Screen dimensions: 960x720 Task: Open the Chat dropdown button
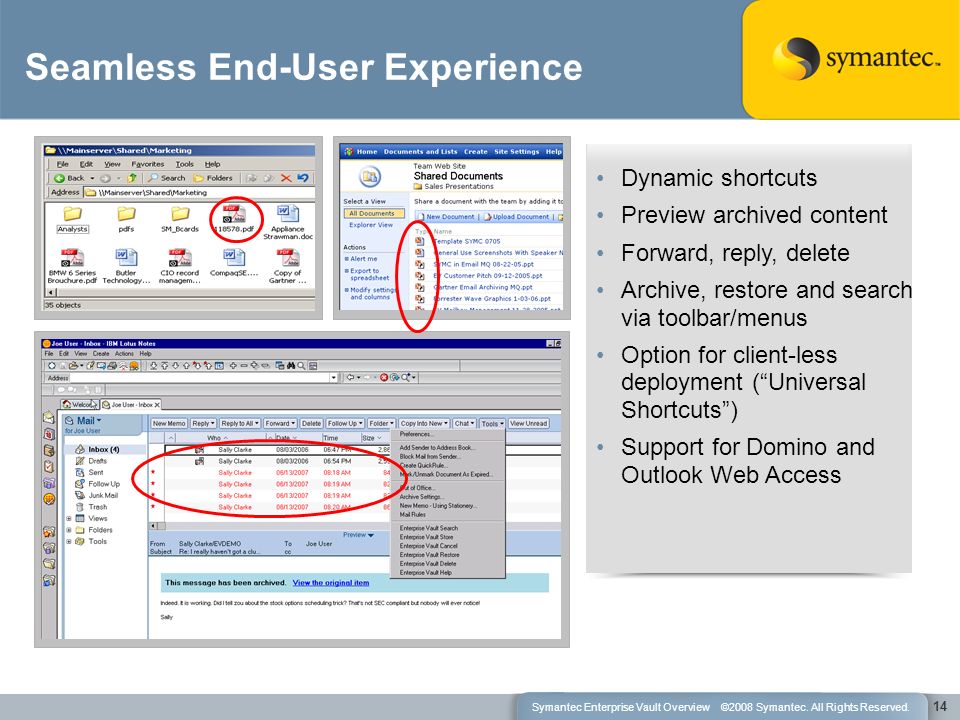pyautogui.click(x=465, y=424)
